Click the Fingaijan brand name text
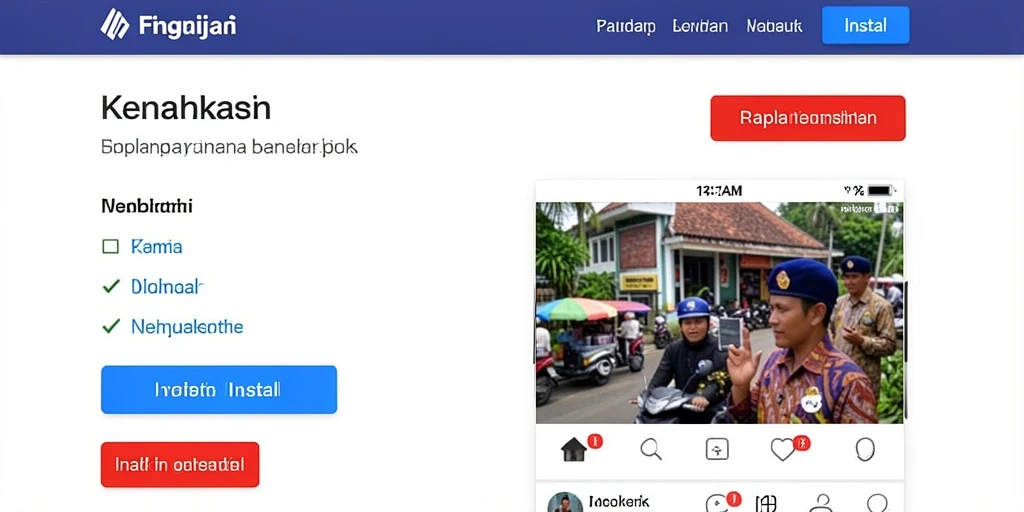 [187, 25]
